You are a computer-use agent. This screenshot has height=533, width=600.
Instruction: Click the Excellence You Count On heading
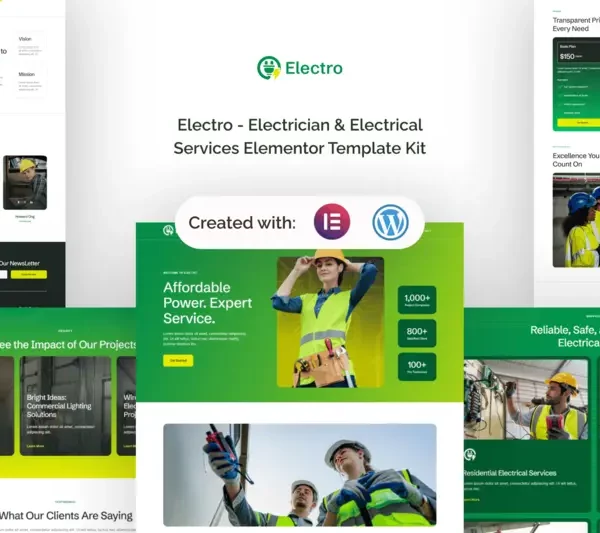tap(576, 160)
